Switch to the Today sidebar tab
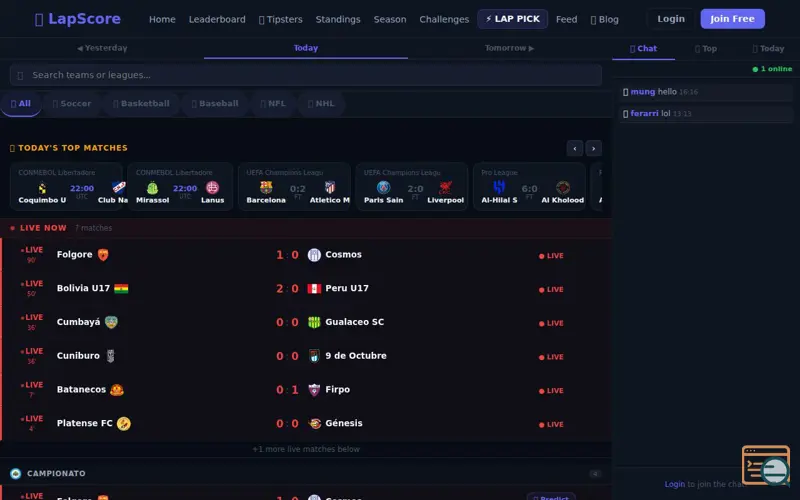 pyautogui.click(x=768, y=48)
